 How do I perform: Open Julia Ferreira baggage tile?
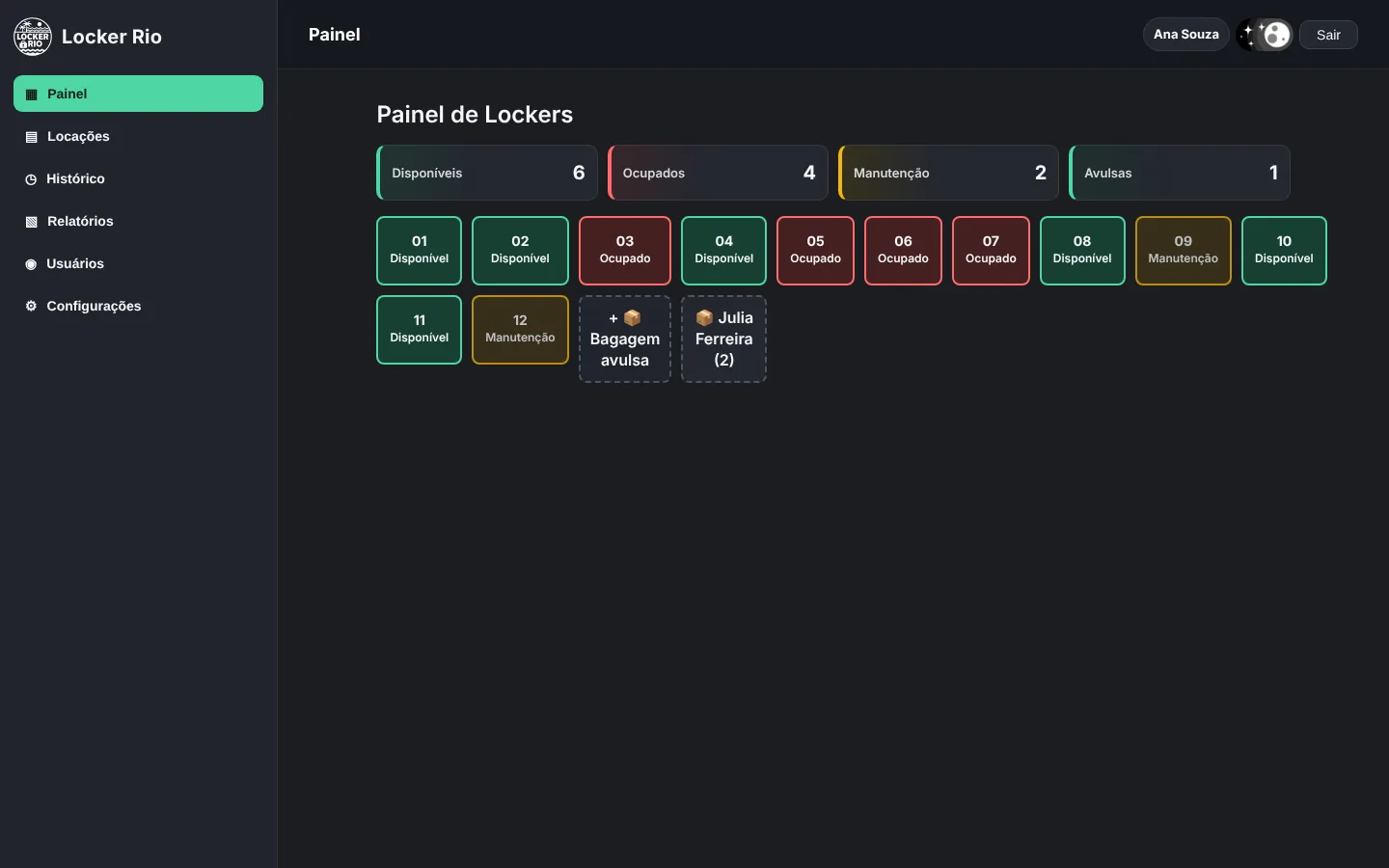[x=723, y=339]
